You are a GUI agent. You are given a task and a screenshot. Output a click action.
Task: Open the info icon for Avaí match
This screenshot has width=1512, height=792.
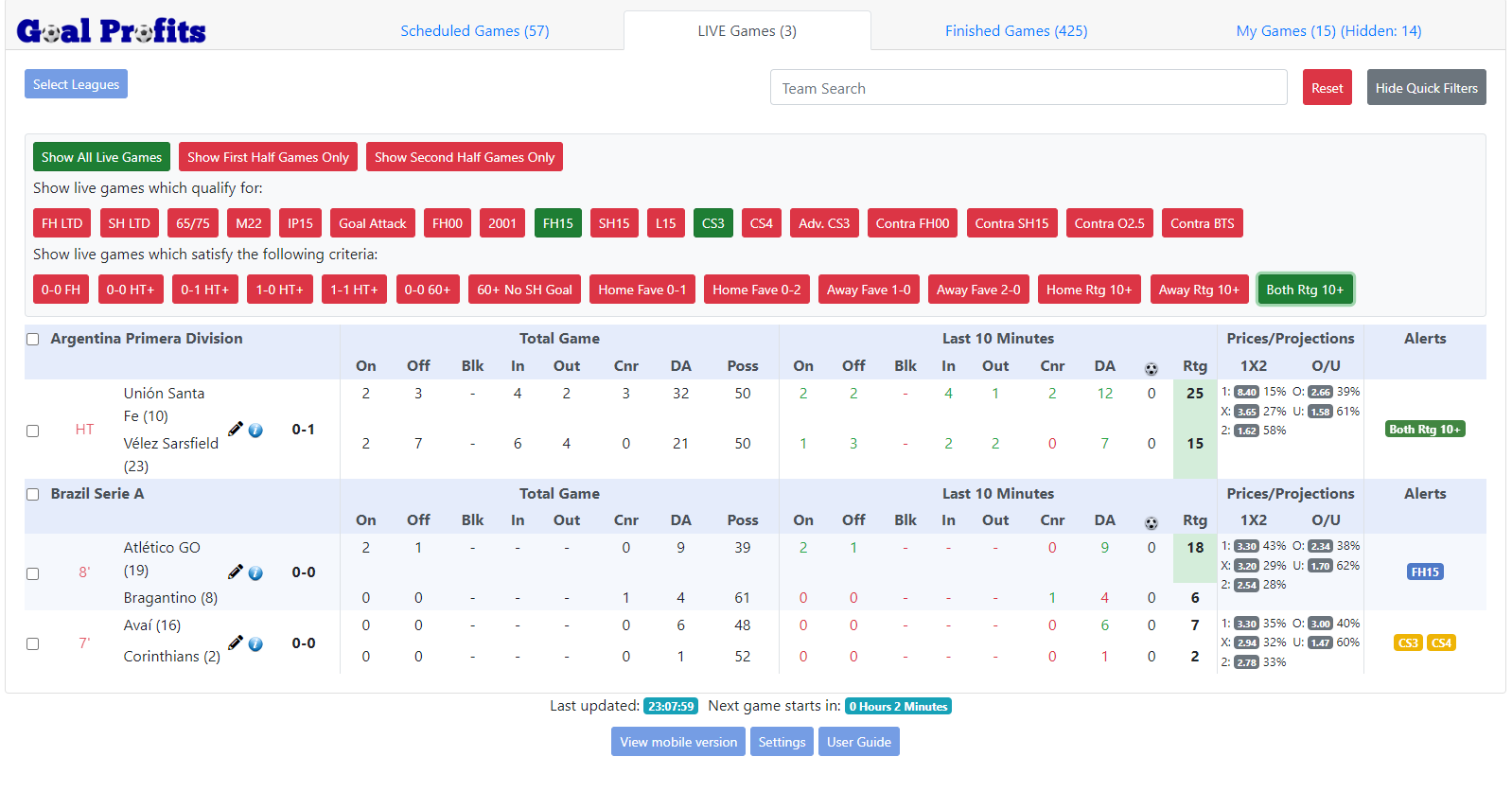click(255, 643)
